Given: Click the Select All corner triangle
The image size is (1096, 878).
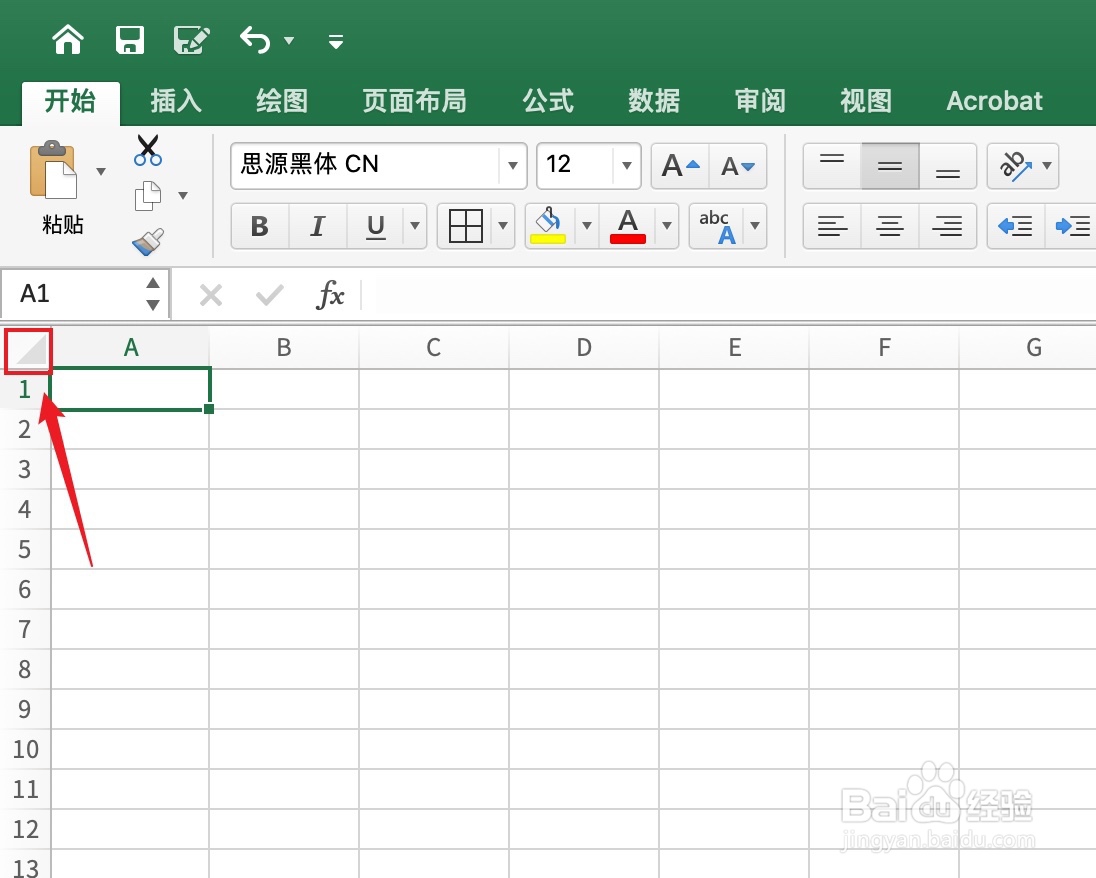Looking at the screenshot, I should point(29,349).
